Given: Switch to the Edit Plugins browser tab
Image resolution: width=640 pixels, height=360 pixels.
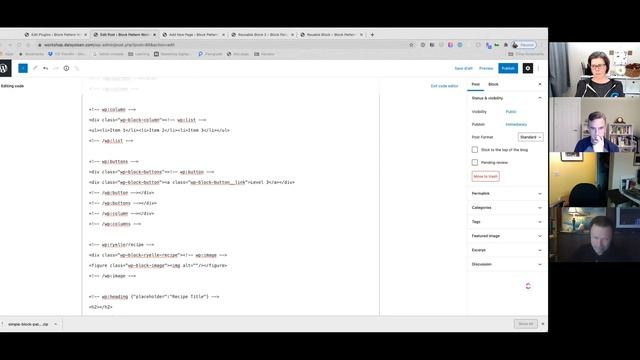Looking at the screenshot, I should point(56,35).
